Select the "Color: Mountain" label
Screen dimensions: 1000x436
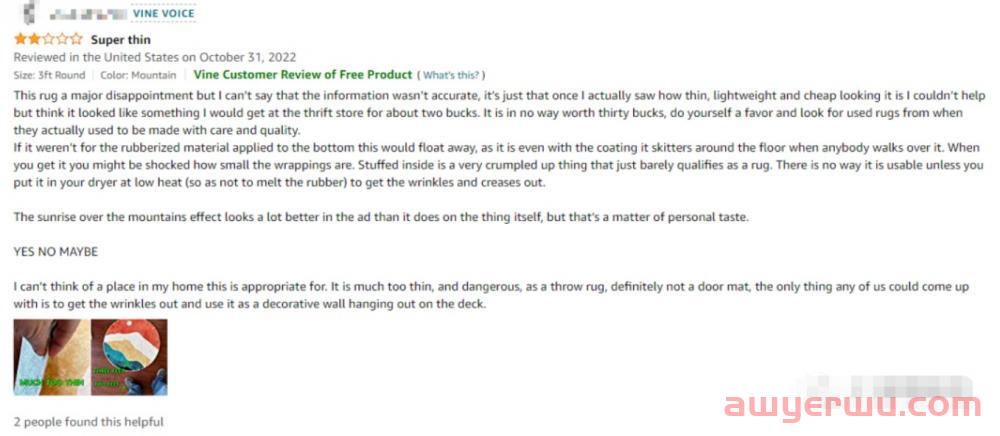click(138, 75)
